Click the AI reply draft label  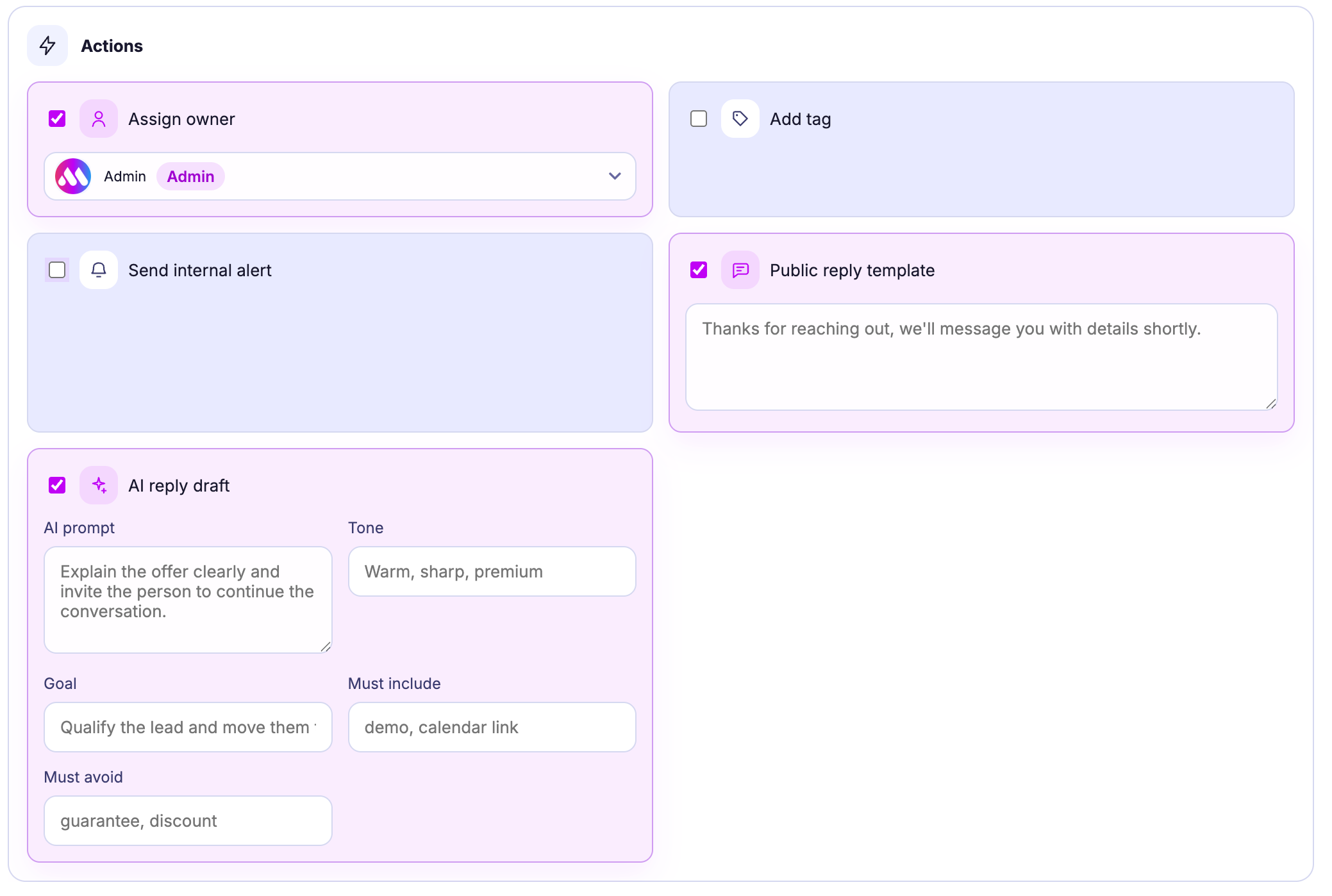point(179,486)
